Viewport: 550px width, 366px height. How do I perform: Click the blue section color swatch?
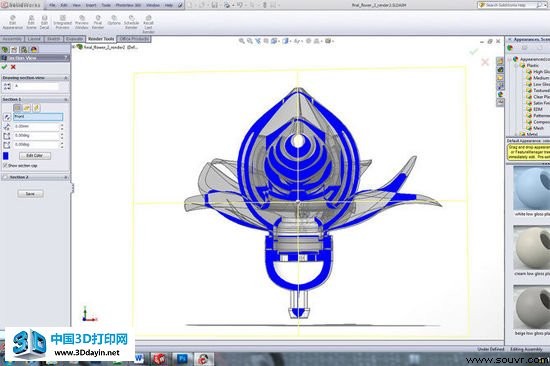(x=6, y=155)
